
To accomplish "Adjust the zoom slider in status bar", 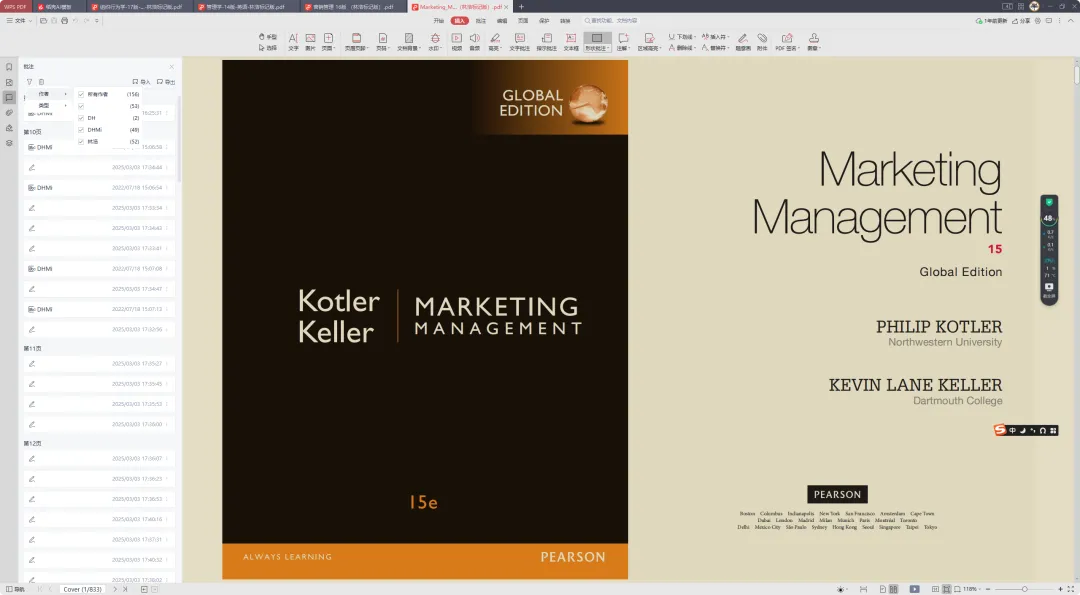I will pyautogui.click(x=1024, y=589).
